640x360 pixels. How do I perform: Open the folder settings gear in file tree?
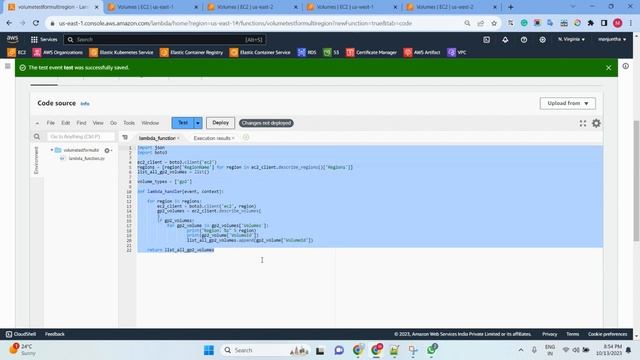(x=107, y=150)
